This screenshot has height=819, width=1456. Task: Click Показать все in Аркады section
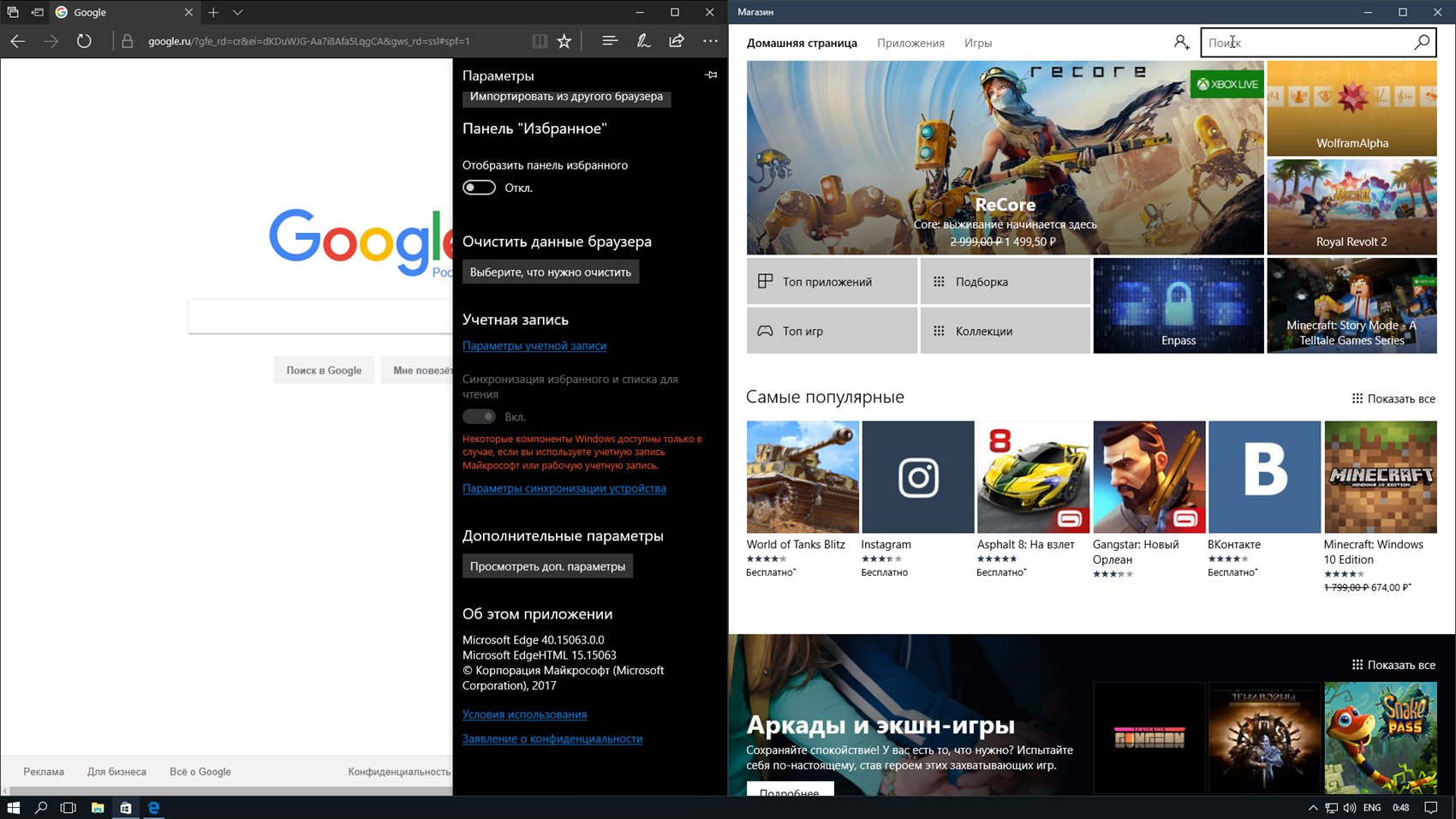(x=1393, y=665)
